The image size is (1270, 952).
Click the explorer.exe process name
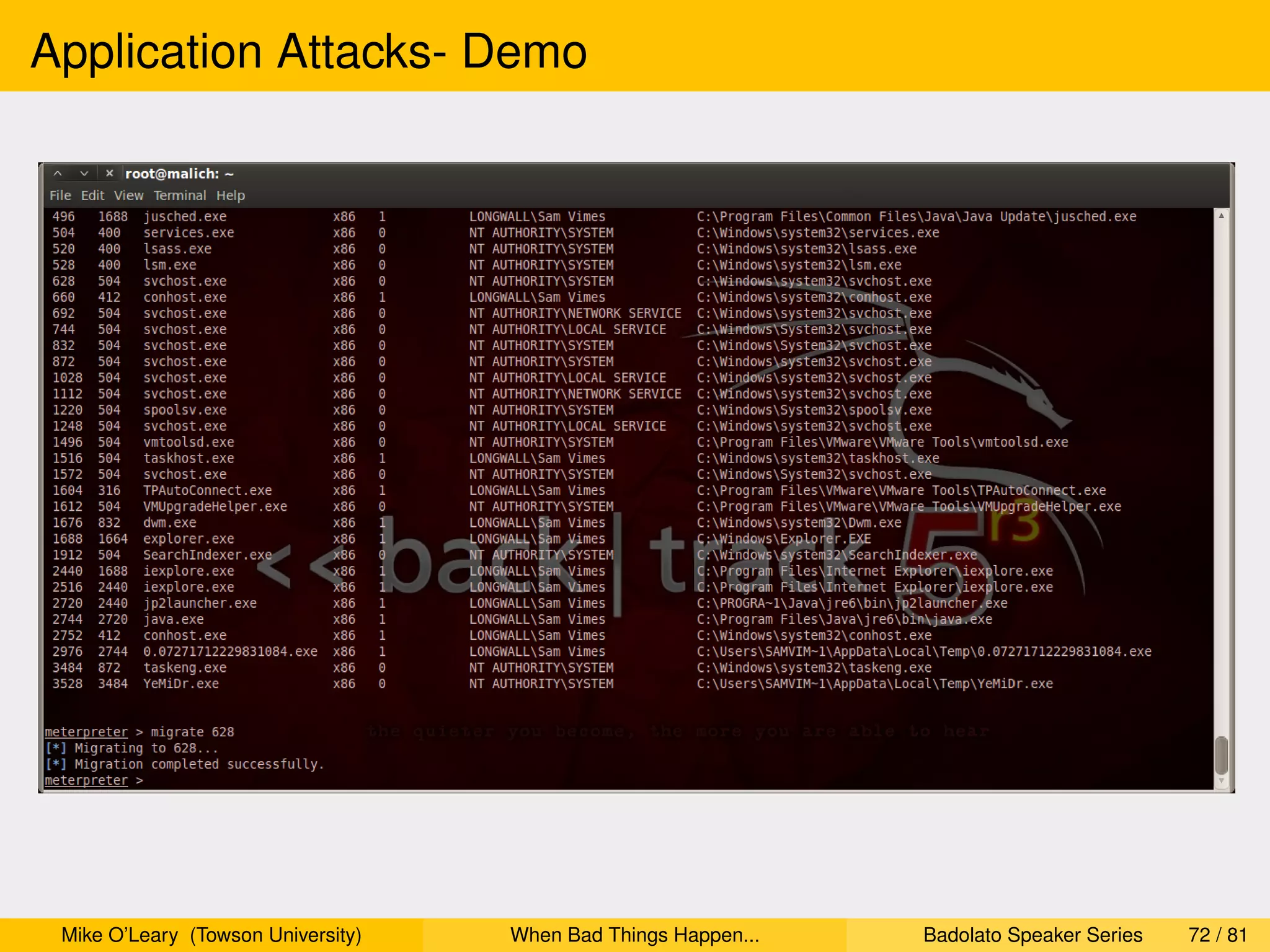189,539
